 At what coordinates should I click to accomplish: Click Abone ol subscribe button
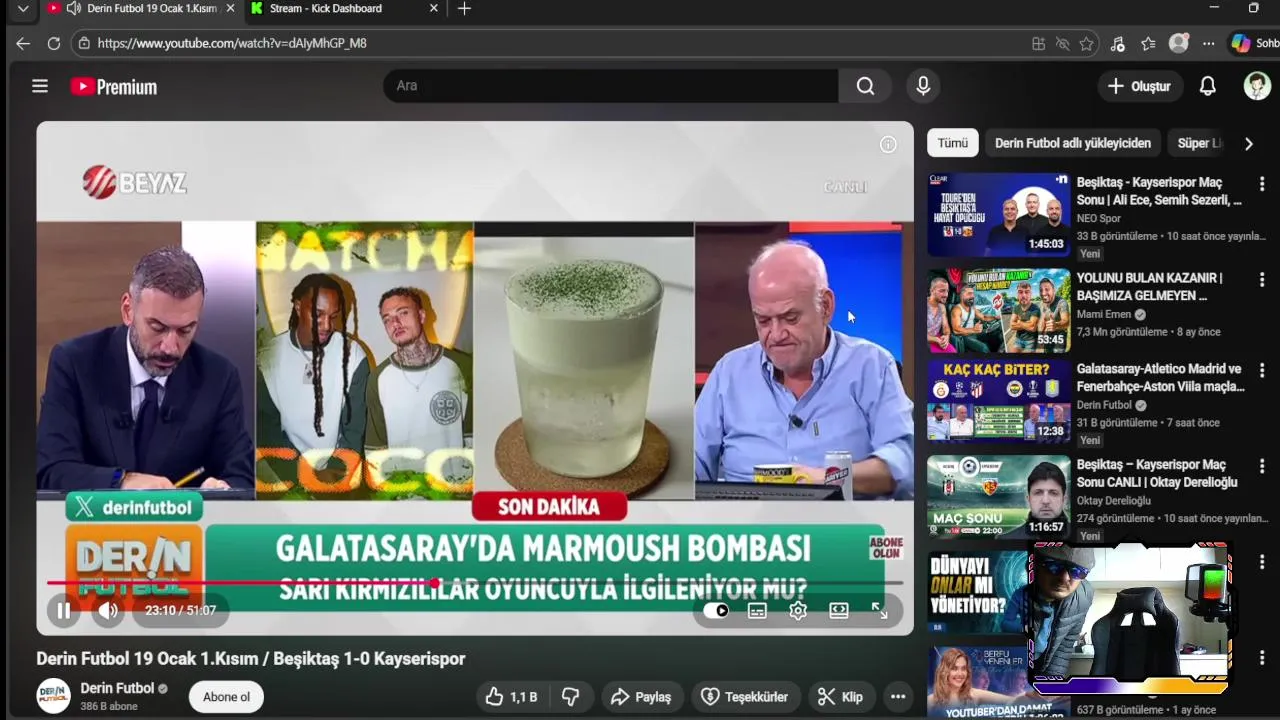[x=227, y=697]
